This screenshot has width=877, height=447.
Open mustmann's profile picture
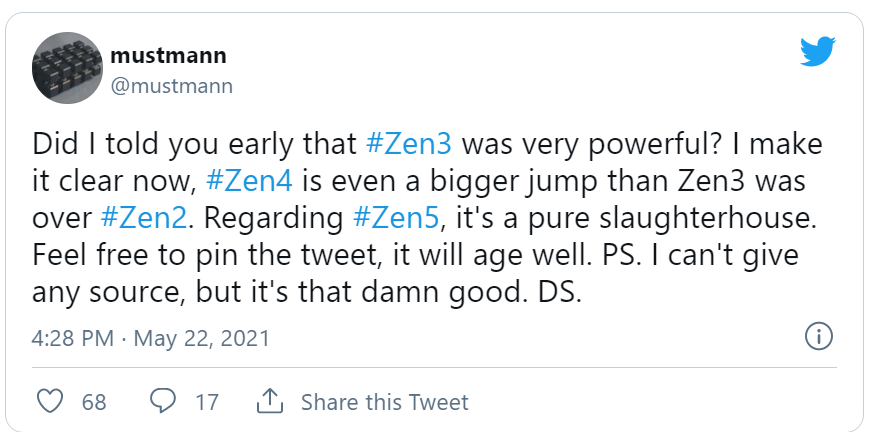[x=67, y=68]
